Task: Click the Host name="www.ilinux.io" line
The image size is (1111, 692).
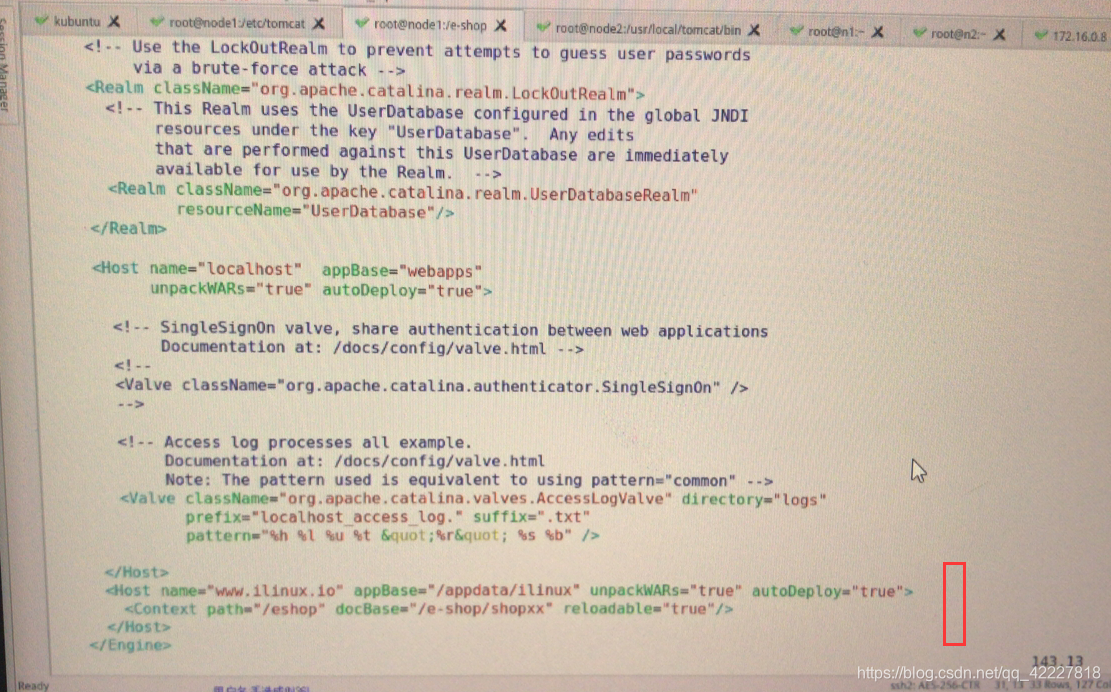Action: [509, 591]
